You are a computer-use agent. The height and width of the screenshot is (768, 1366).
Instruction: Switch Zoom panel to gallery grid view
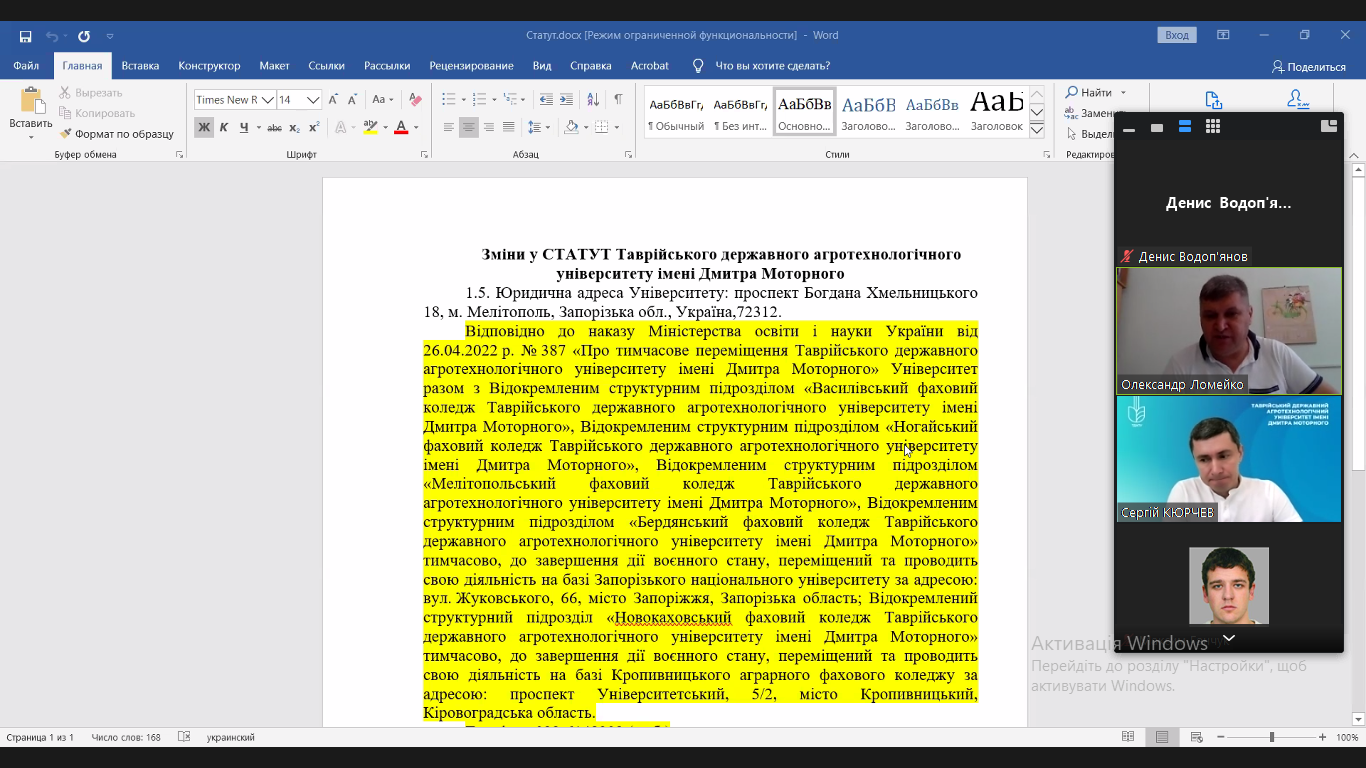(1213, 127)
